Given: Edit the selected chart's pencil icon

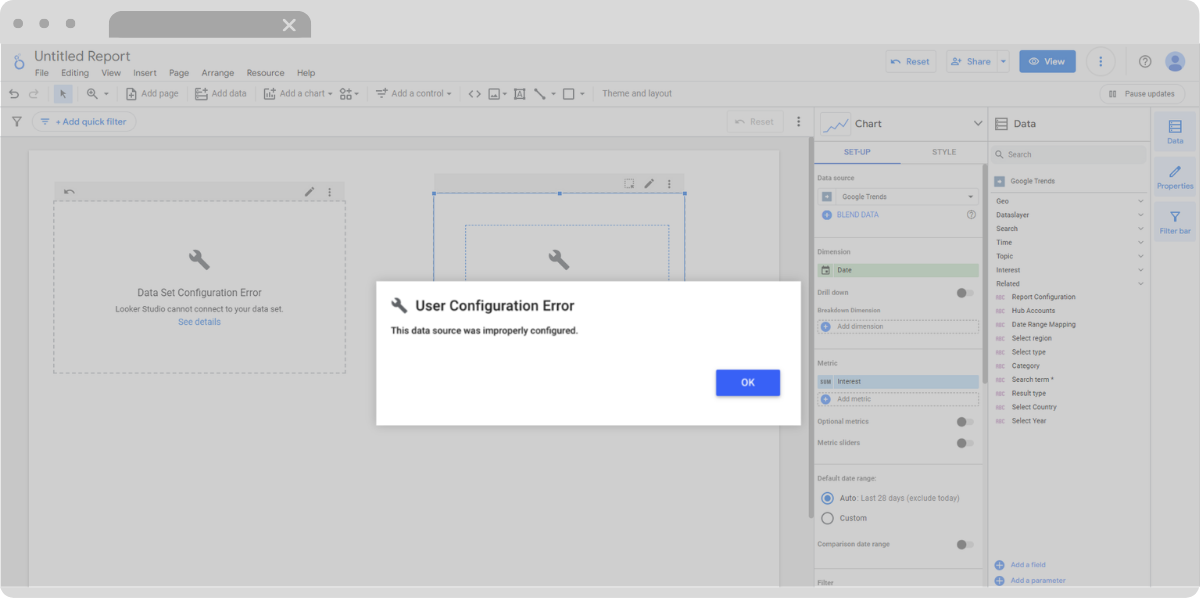Looking at the screenshot, I should (649, 184).
